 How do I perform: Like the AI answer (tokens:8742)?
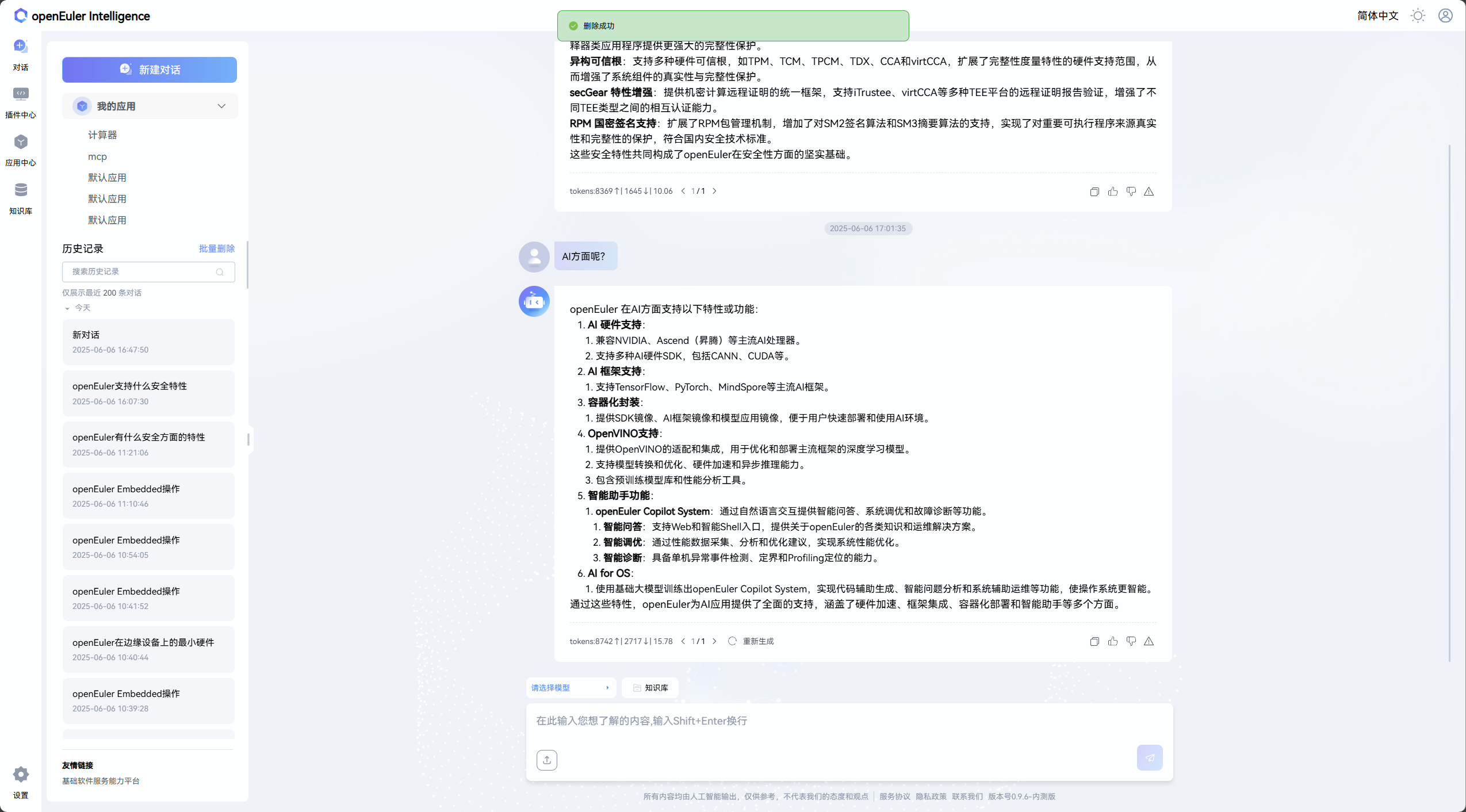[1113, 641]
